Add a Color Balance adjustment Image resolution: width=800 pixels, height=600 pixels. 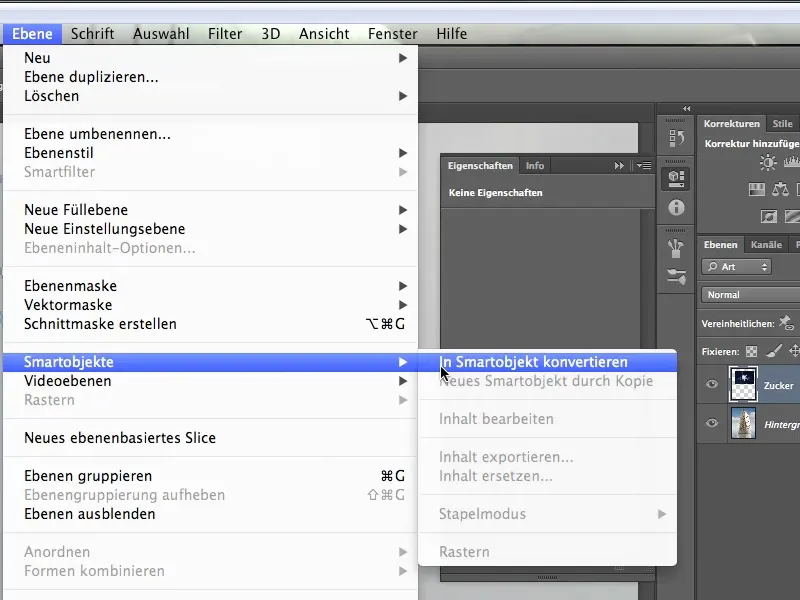780,190
